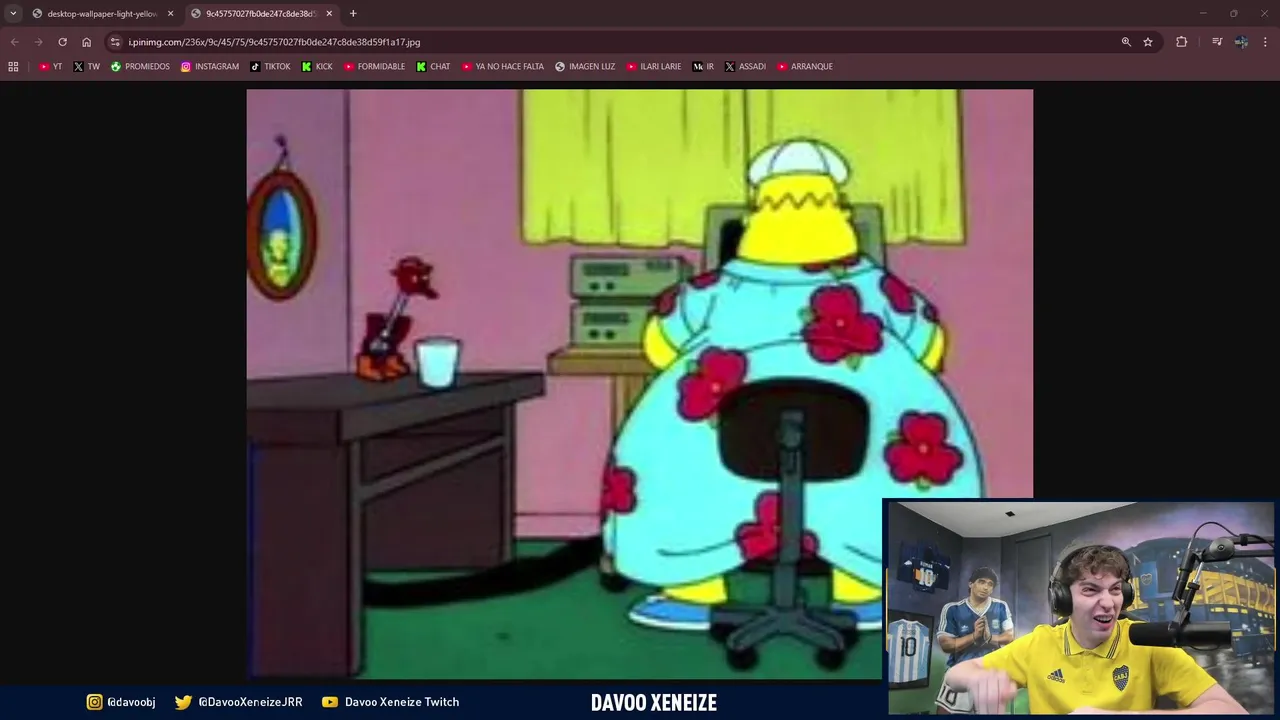Open the ASSADI bookmark
The height and width of the screenshot is (720, 1280).
click(745, 67)
